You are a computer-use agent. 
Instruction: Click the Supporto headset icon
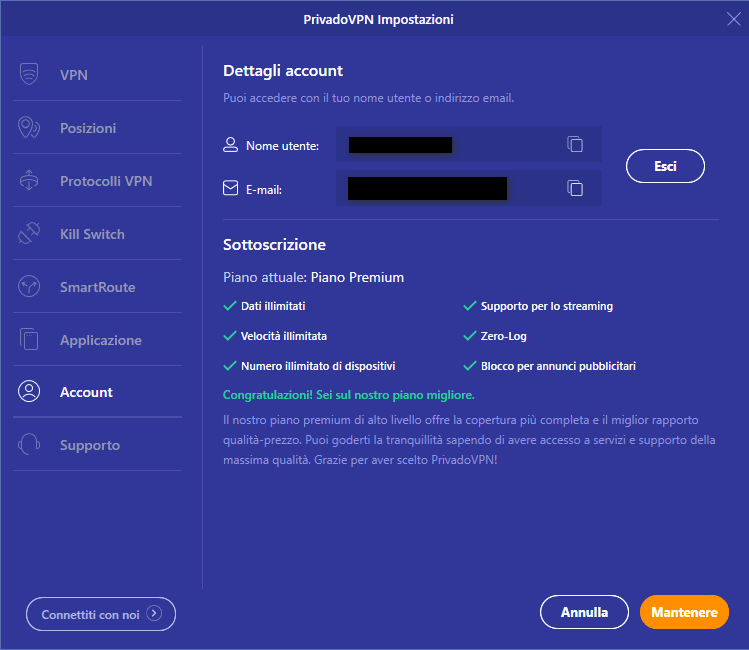[x=29, y=445]
